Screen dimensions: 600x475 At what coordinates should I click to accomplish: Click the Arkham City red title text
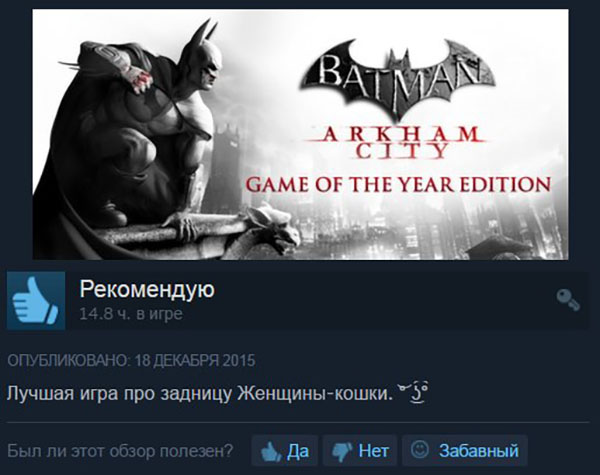click(x=400, y=142)
